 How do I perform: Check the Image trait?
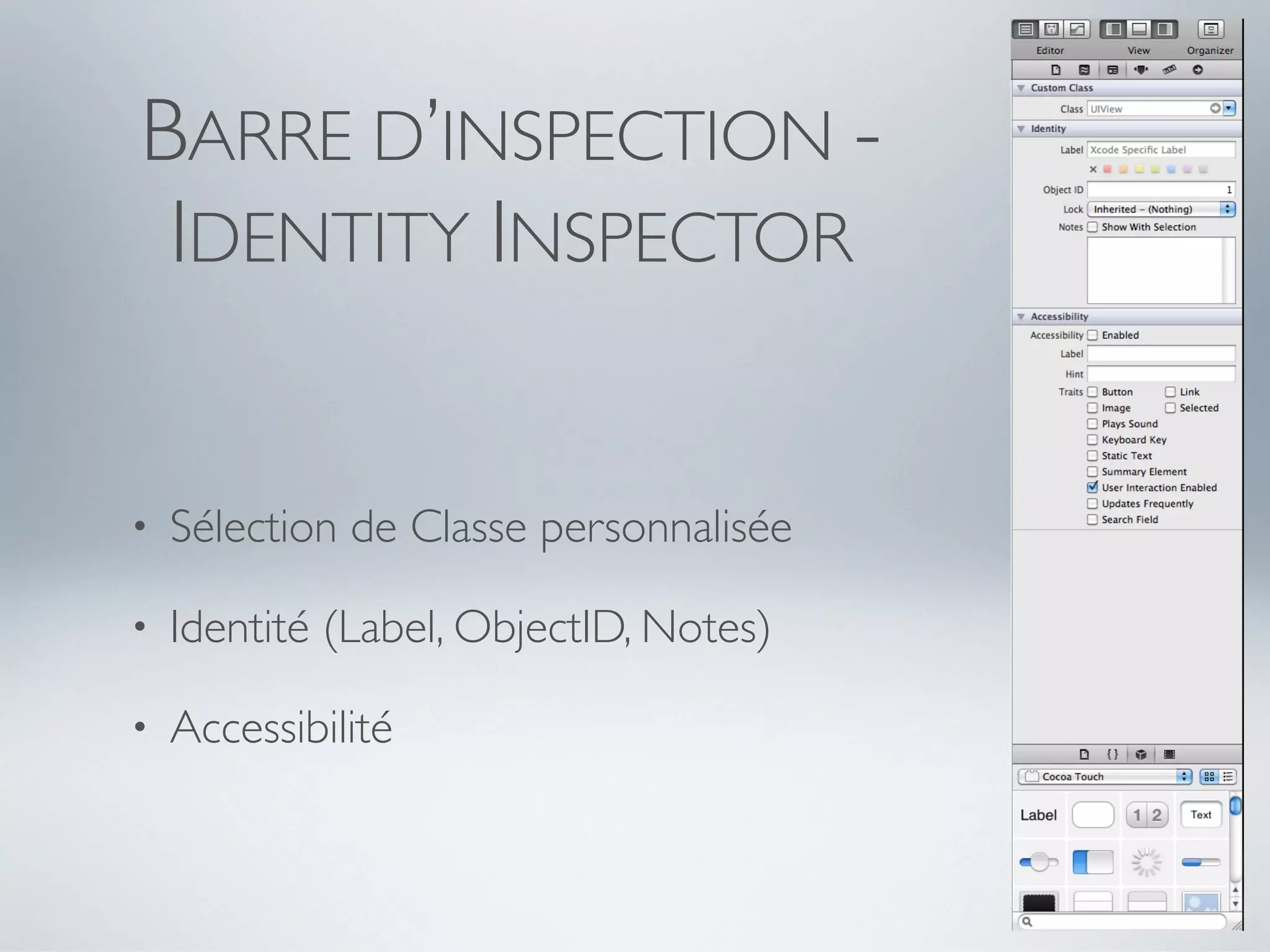(1092, 408)
